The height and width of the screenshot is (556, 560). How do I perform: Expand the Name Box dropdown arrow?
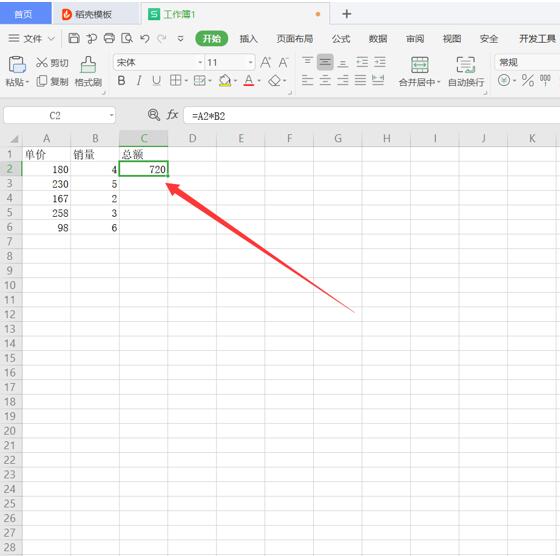click(111, 115)
